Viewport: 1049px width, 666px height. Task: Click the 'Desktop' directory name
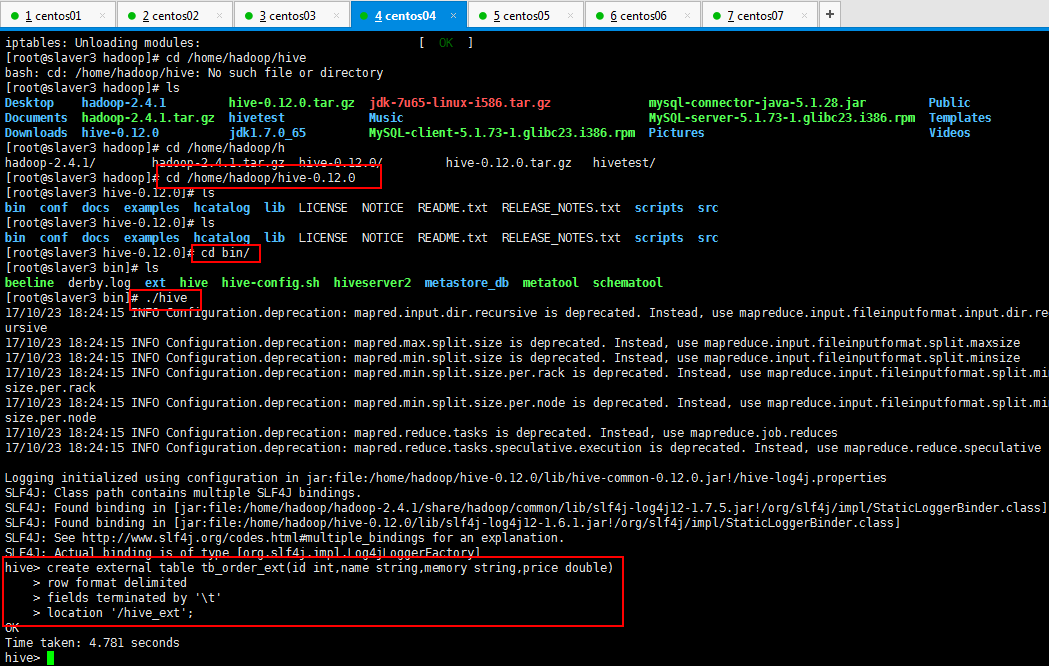click(x=29, y=103)
